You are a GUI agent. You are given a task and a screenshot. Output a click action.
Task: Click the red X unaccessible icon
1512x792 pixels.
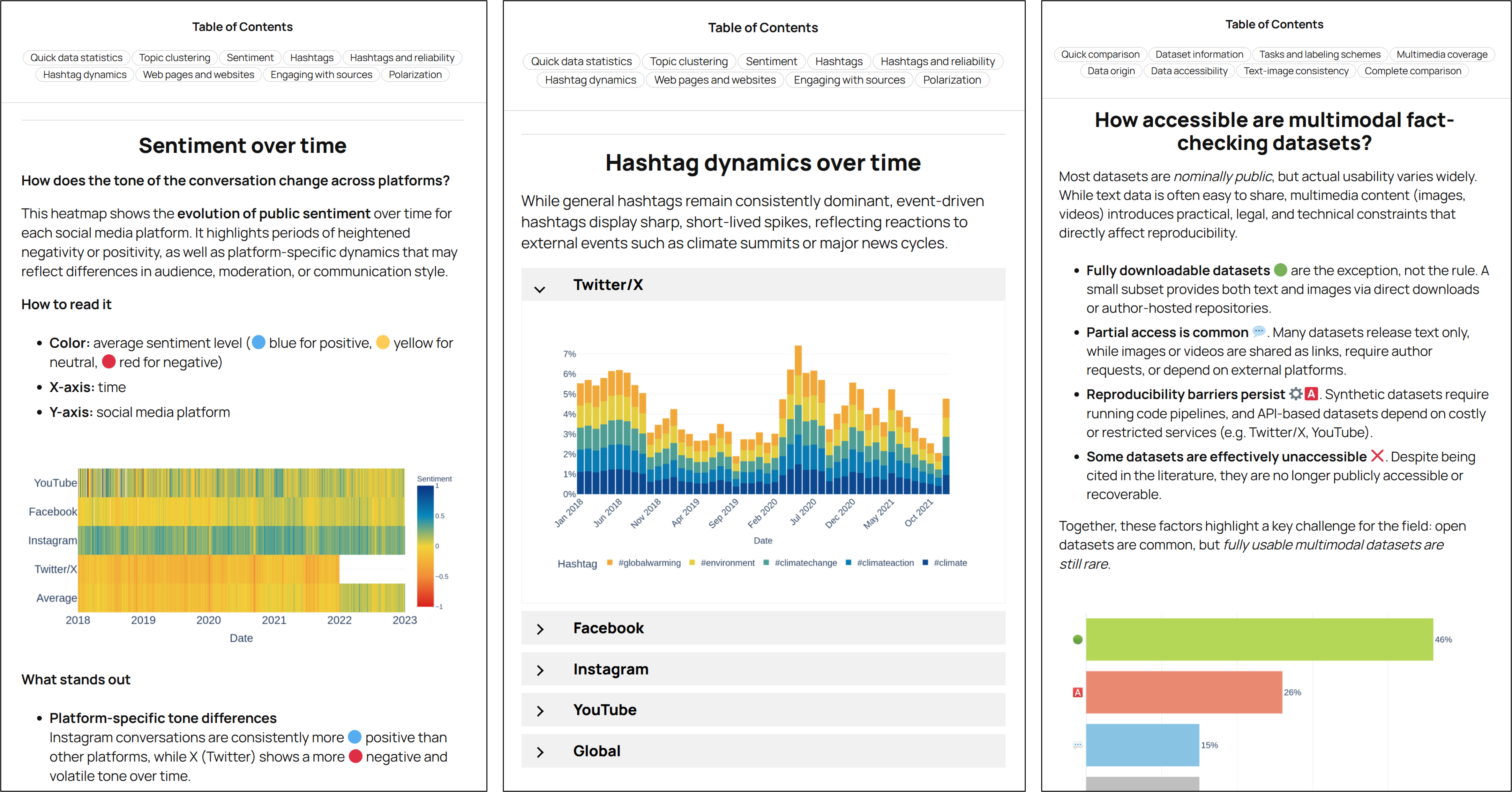[x=1377, y=456]
